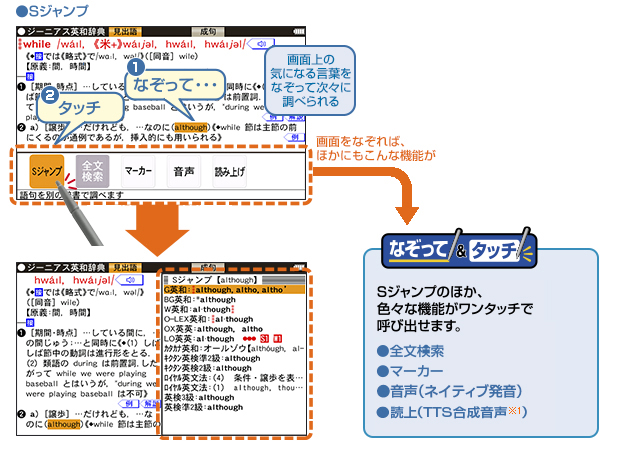Tap the Sジャンプ button
The width and height of the screenshot is (630, 455).
(47, 171)
